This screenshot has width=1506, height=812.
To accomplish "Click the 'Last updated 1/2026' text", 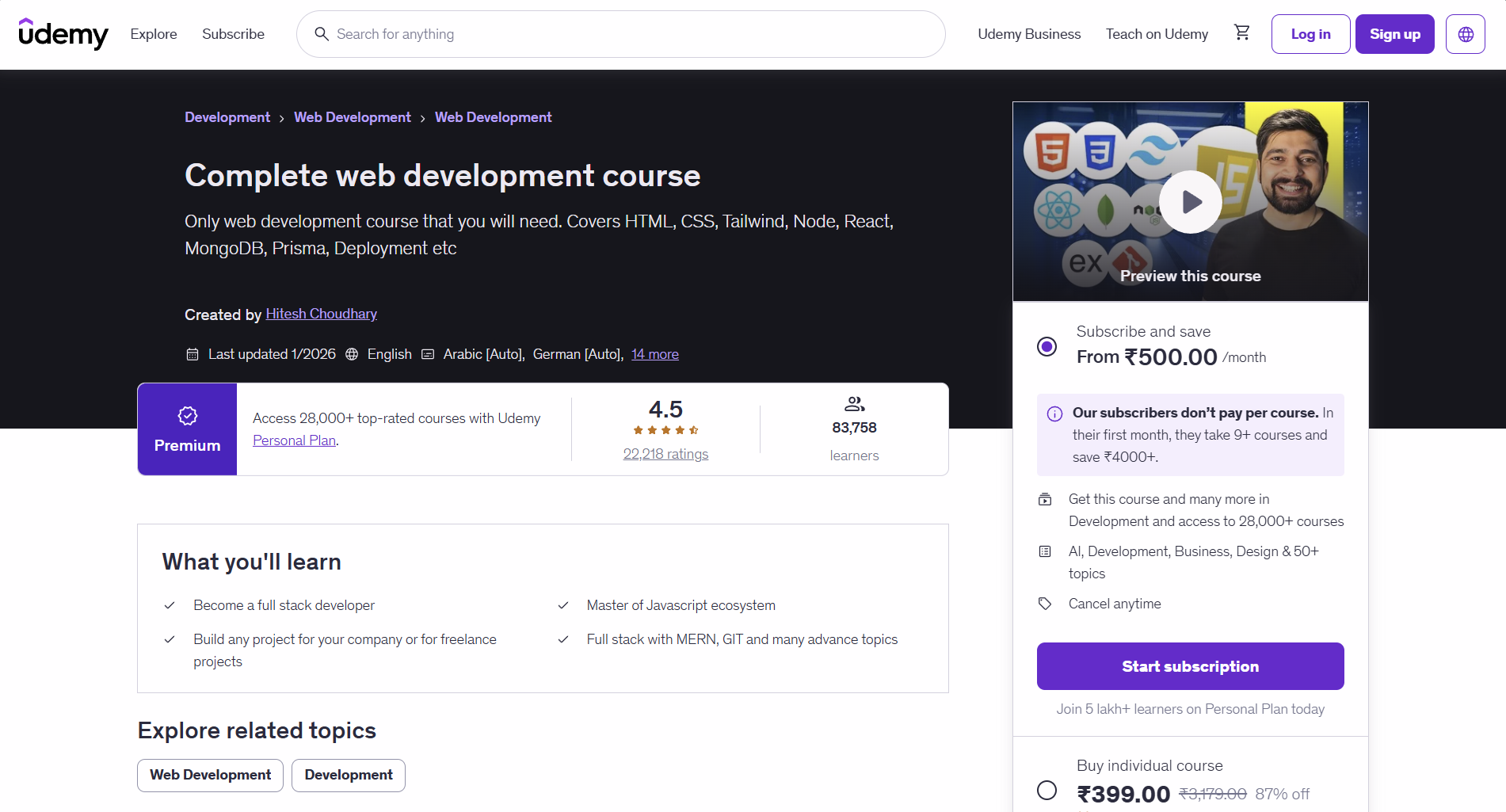I will click(x=272, y=354).
